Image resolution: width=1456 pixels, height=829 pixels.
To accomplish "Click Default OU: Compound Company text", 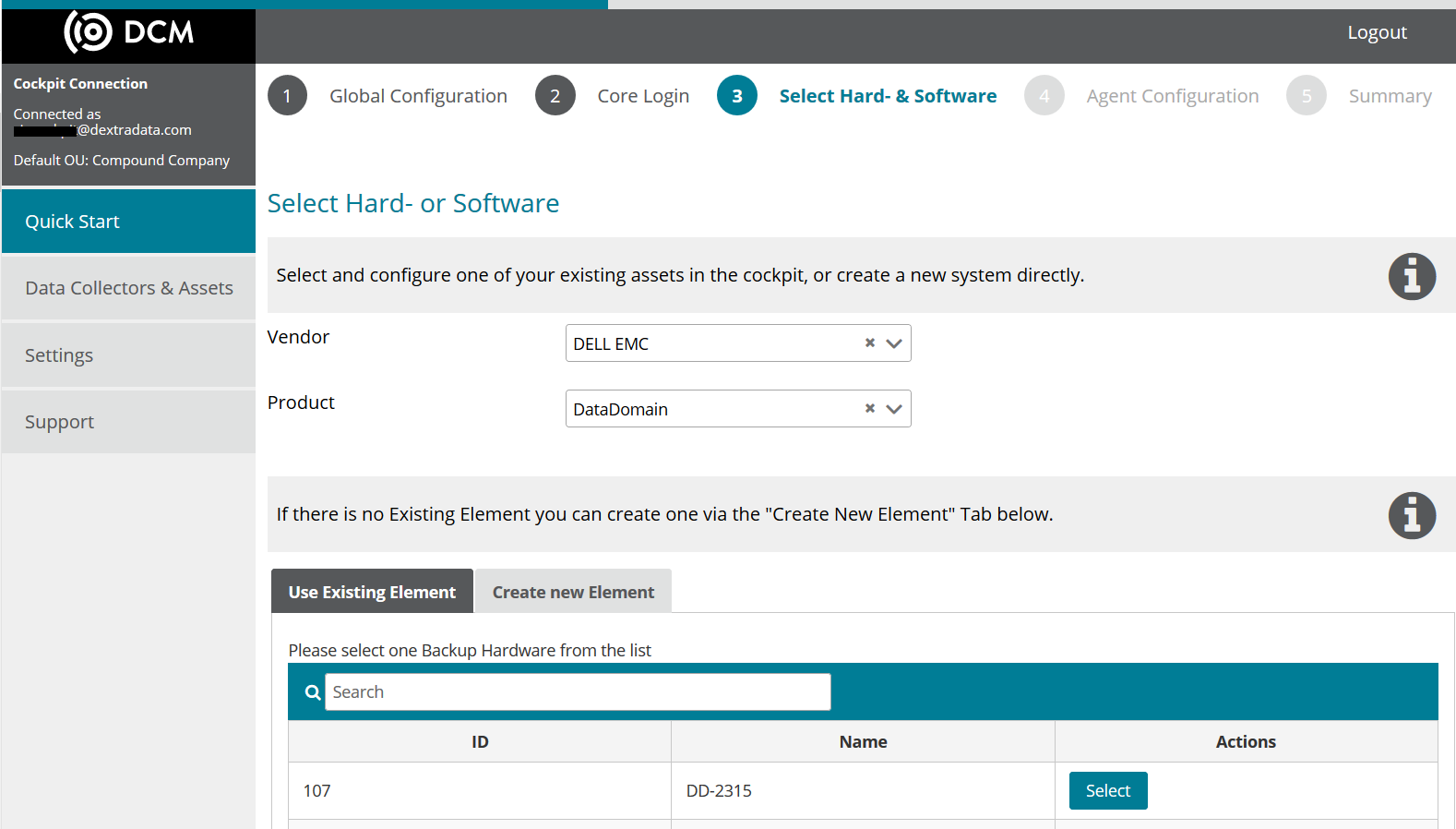I will 122,161.
